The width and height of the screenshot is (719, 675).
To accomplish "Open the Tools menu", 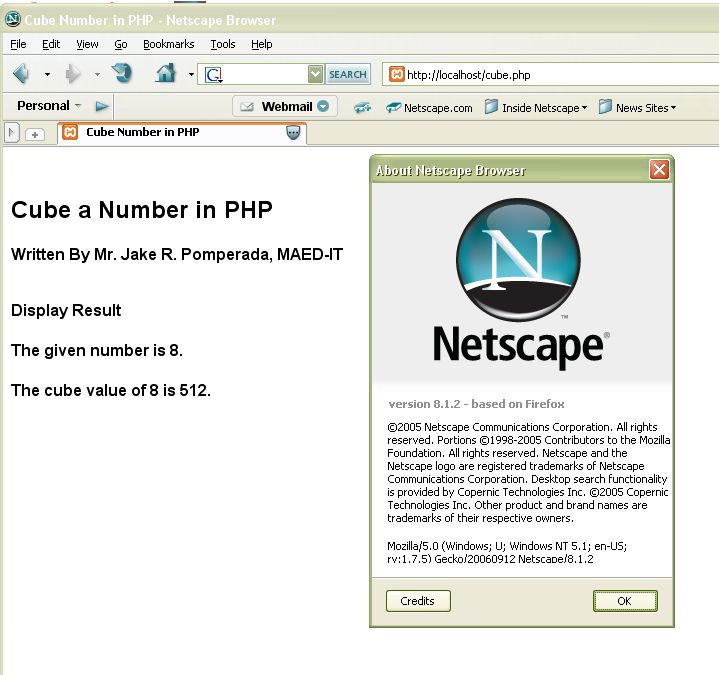I will coord(223,44).
